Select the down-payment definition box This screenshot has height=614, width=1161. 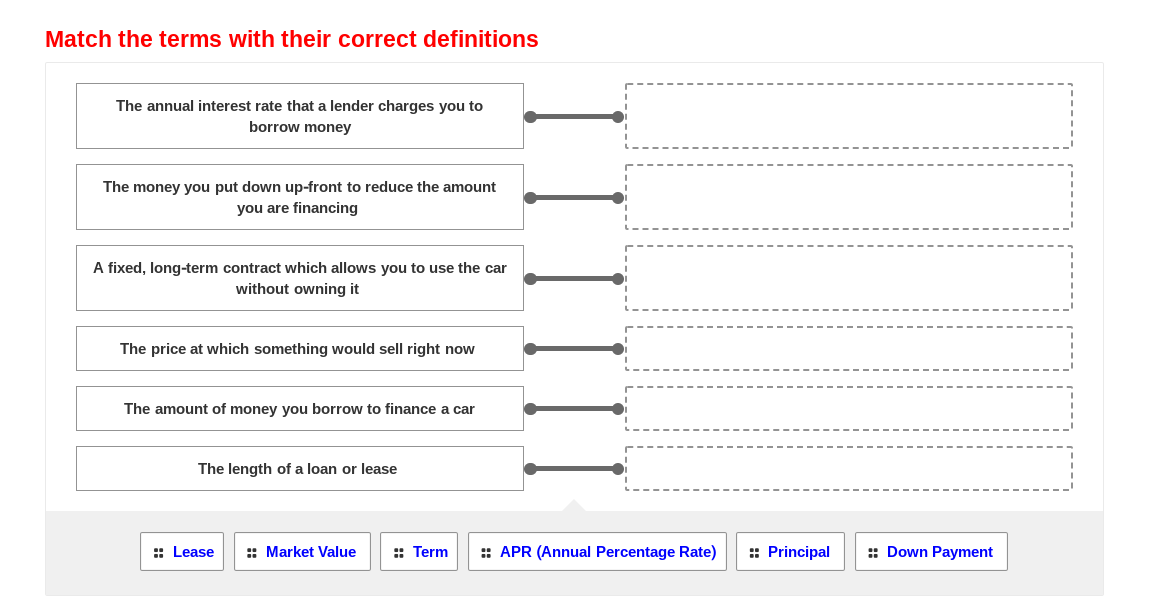299,197
